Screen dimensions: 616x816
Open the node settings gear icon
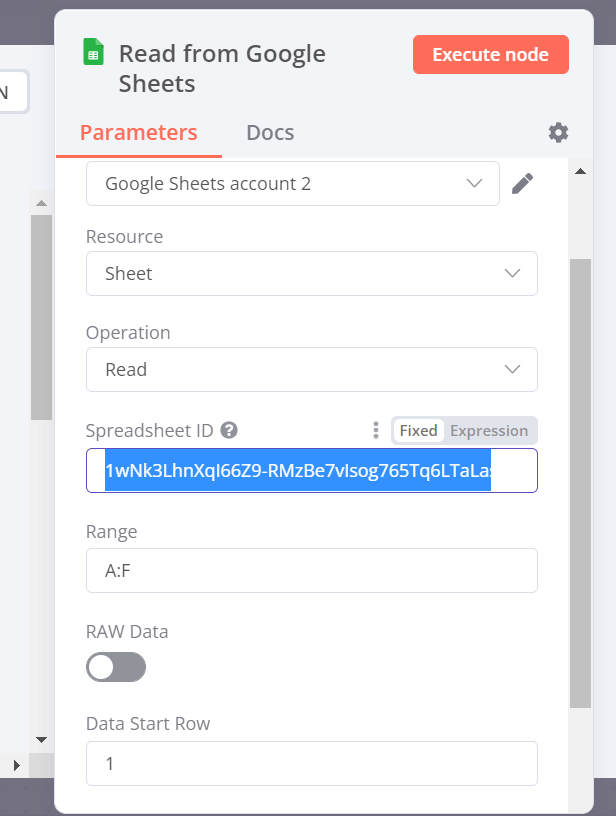558,132
